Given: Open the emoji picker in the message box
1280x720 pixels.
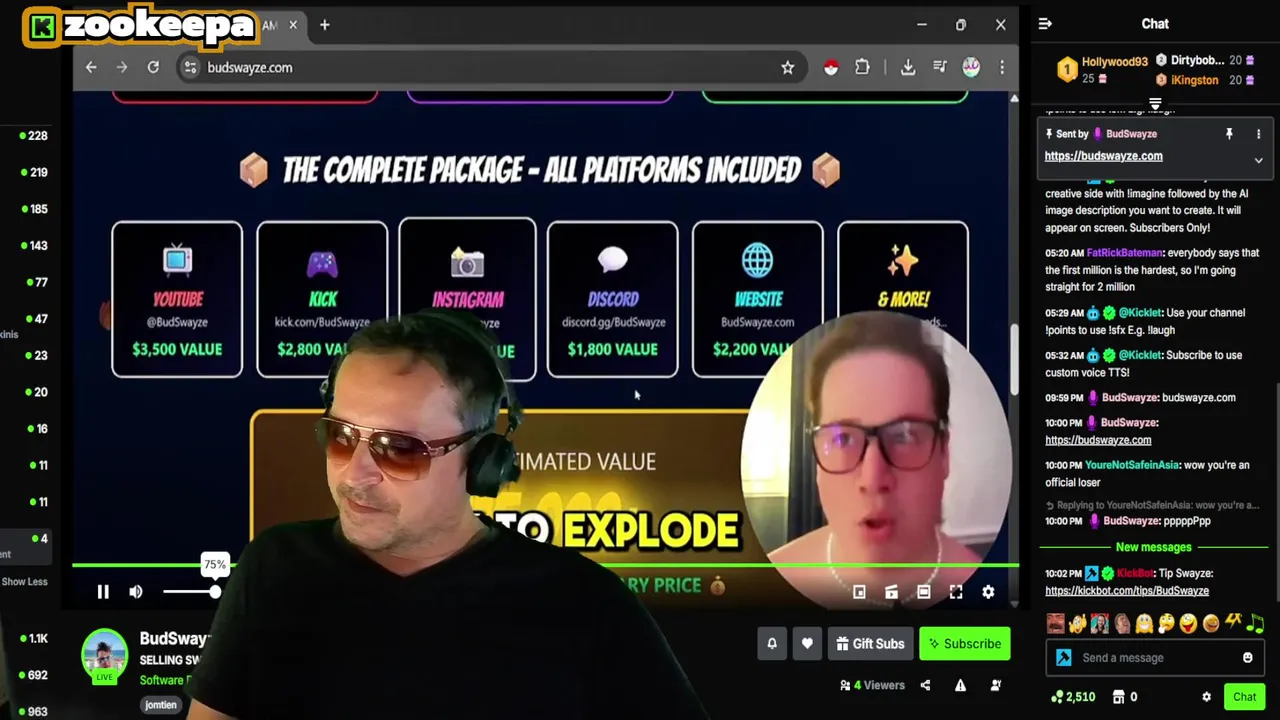Looking at the screenshot, I should [1248, 657].
